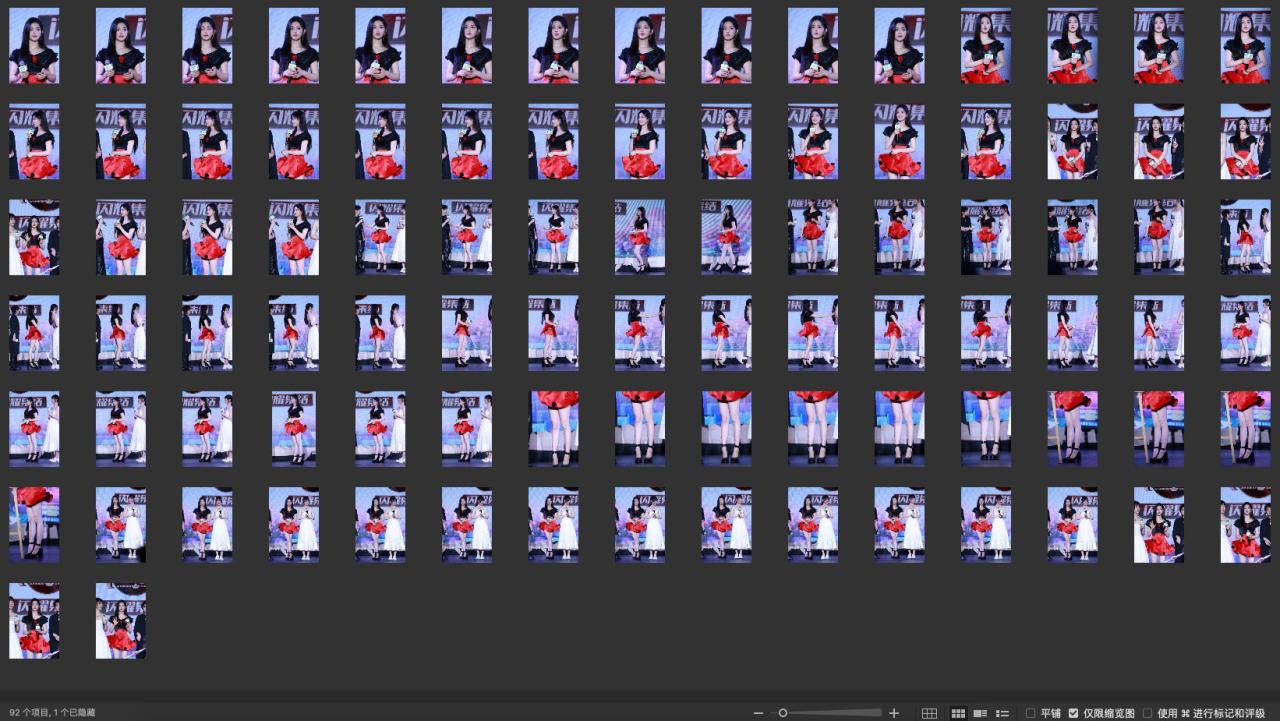This screenshot has height=721, width=1280.
Task: Select the first thumbnail in the top row
Action: [x=34, y=46]
